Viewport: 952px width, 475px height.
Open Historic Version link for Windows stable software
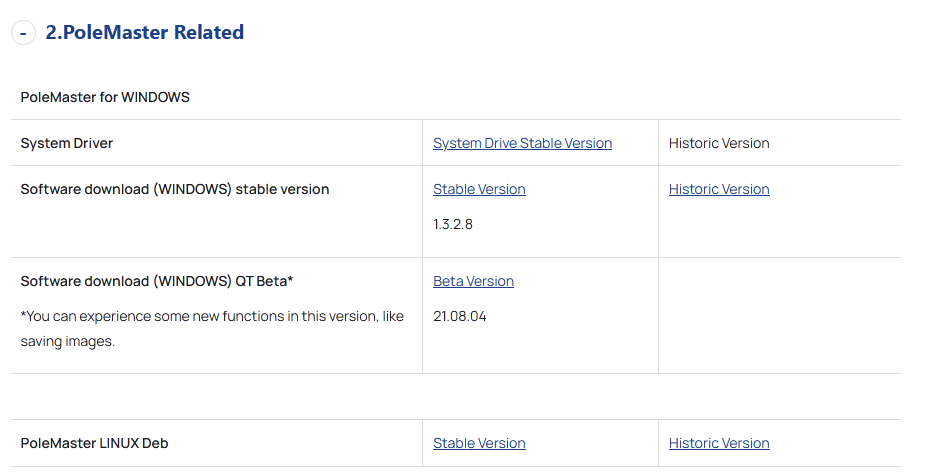point(719,189)
